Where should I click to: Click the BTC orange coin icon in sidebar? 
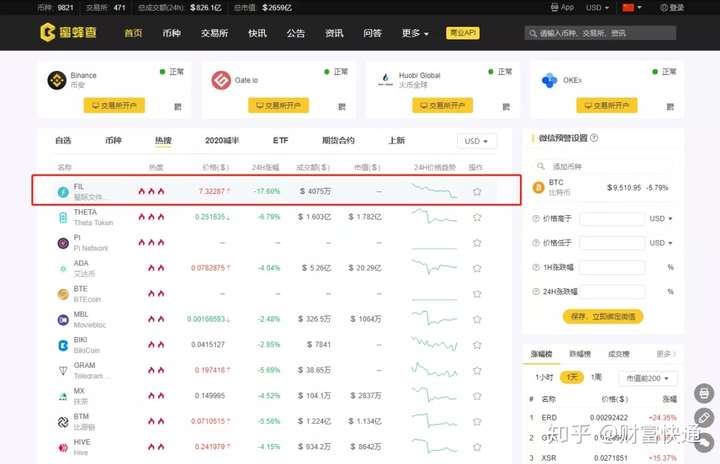click(x=538, y=187)
